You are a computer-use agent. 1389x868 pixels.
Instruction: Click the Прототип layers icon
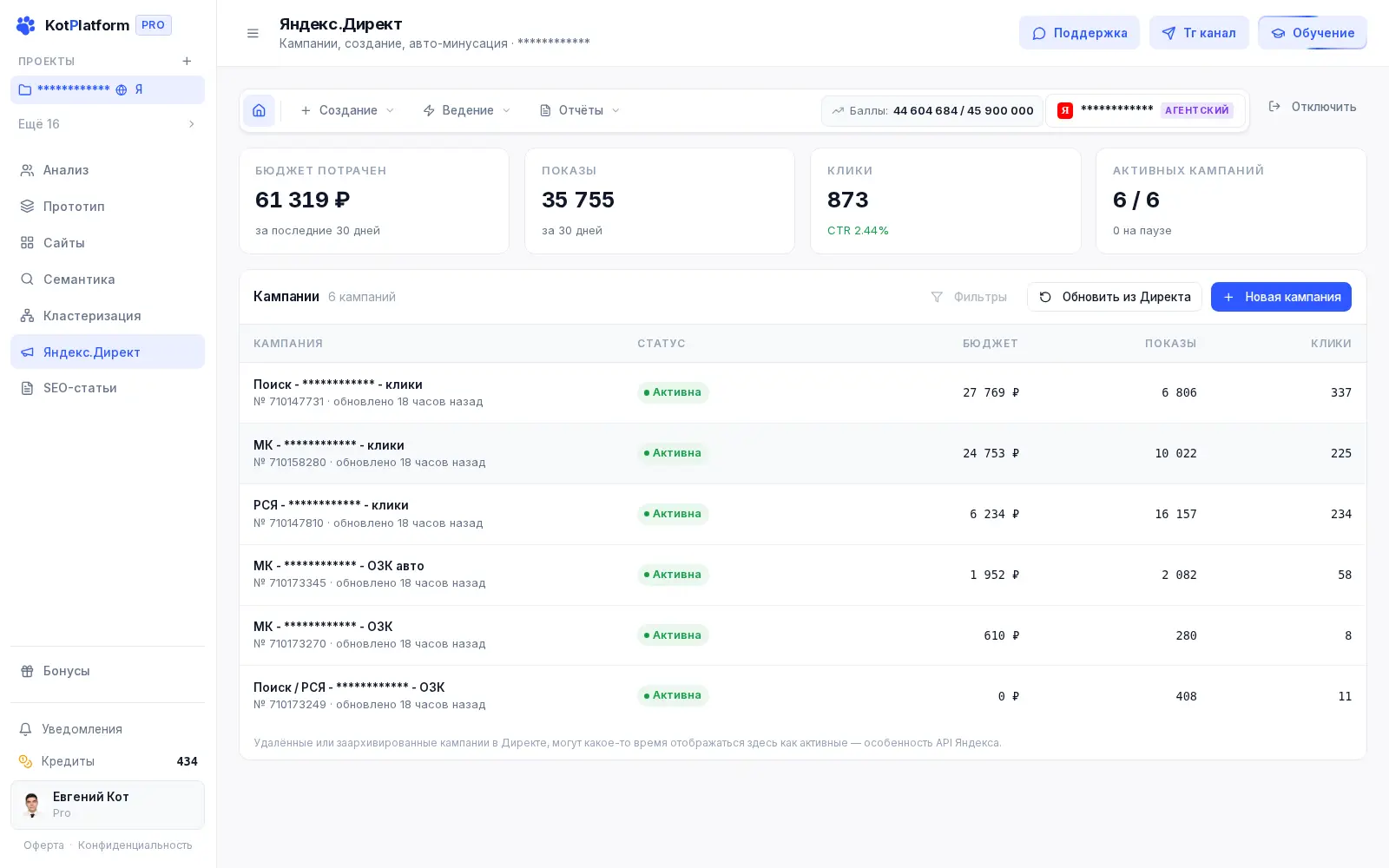tap(27, 207)
